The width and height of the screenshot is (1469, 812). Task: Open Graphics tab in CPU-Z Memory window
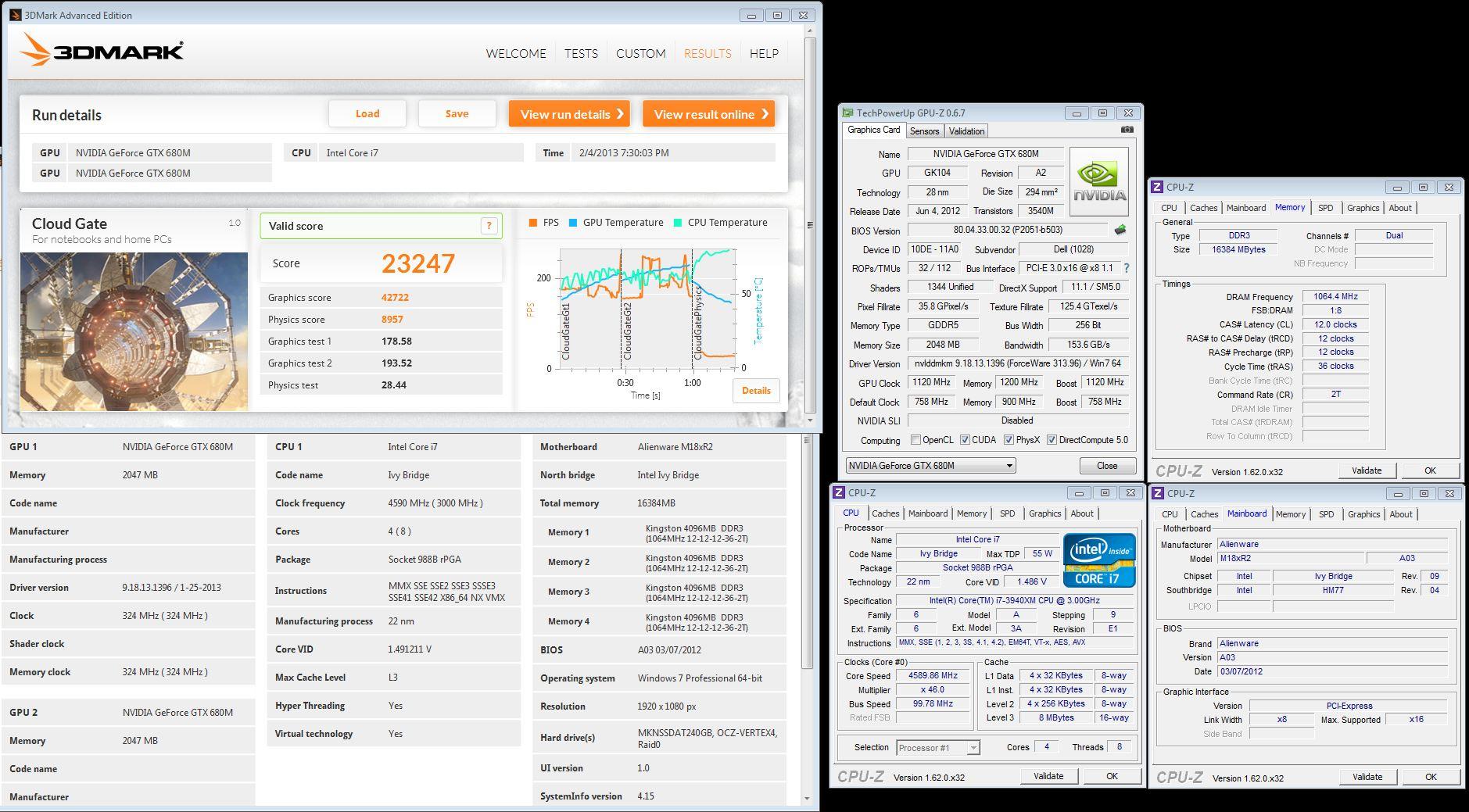(1363, 208)
